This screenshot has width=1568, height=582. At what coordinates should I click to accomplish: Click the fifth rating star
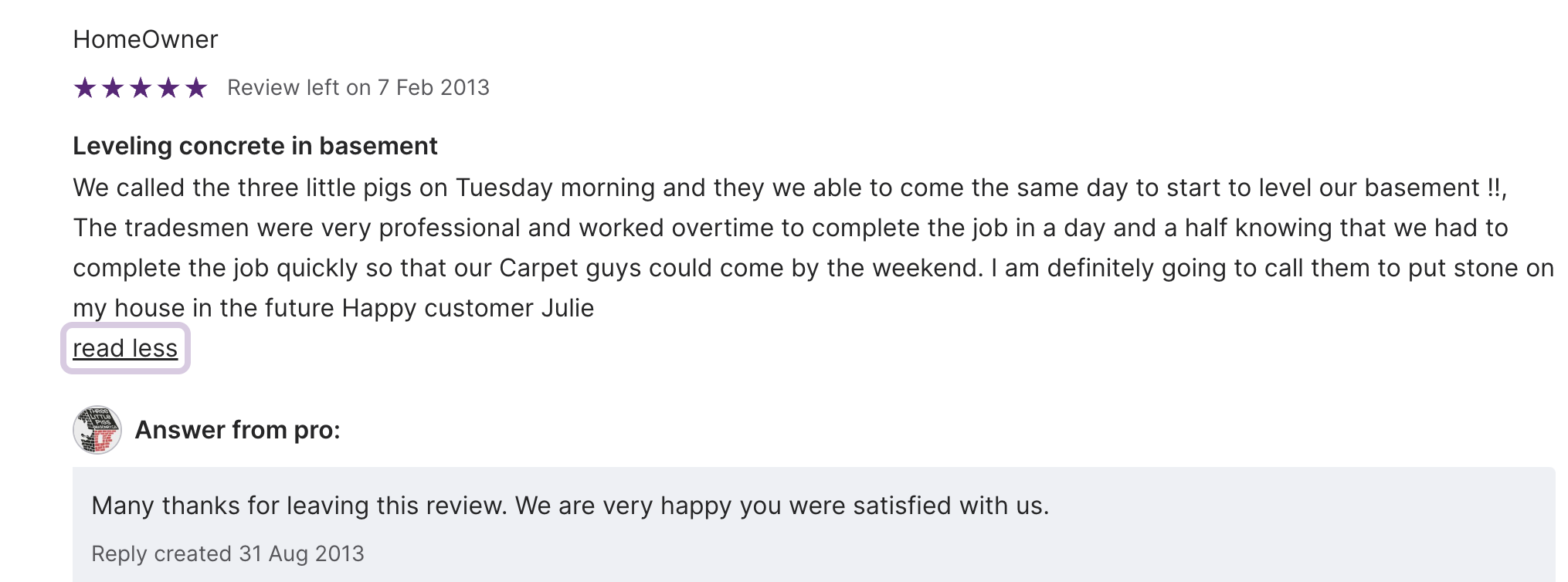click(x=196, y=88)
